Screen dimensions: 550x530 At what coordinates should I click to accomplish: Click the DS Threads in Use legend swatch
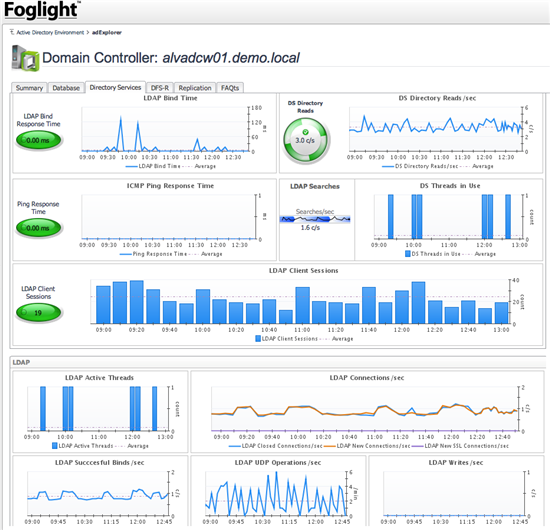coord(408,254)
